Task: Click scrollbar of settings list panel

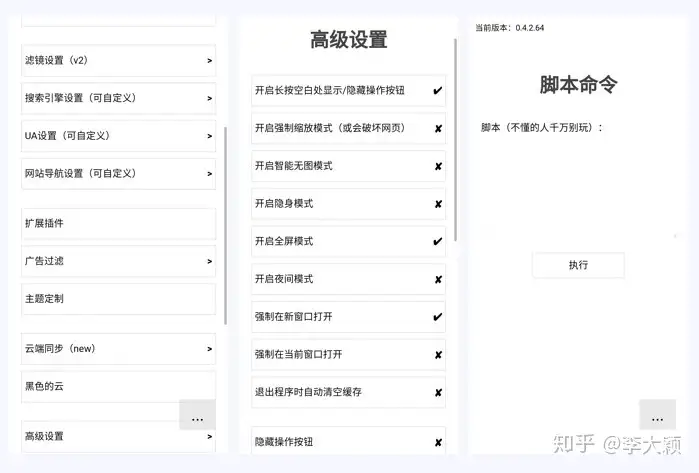Action: point(225,226)
